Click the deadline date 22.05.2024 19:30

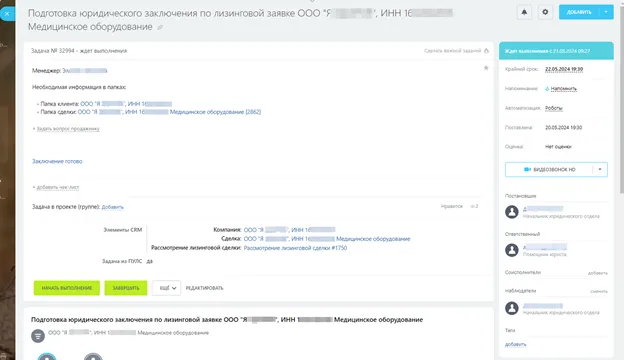[x=564, y=69]
